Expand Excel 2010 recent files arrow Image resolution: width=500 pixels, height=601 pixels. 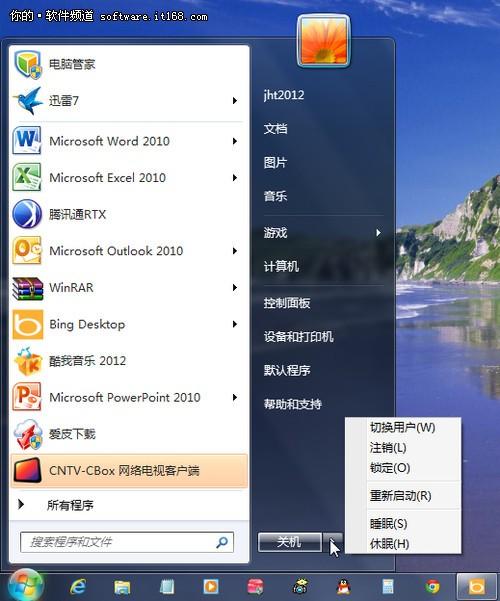235,177
